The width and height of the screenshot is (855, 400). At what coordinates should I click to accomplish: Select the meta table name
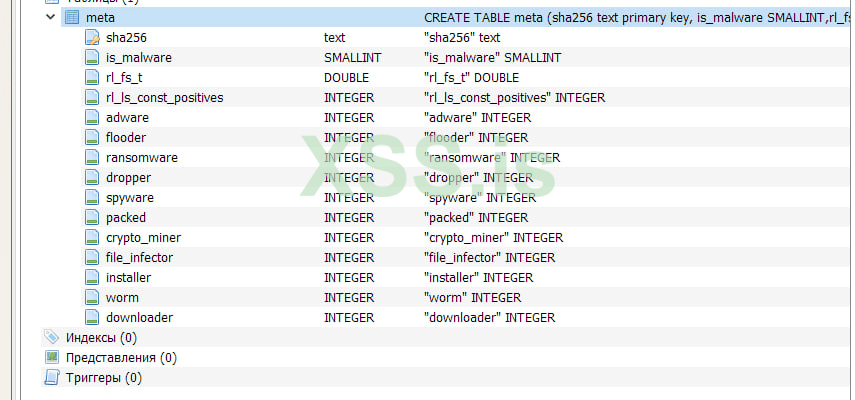coord(100,17)
